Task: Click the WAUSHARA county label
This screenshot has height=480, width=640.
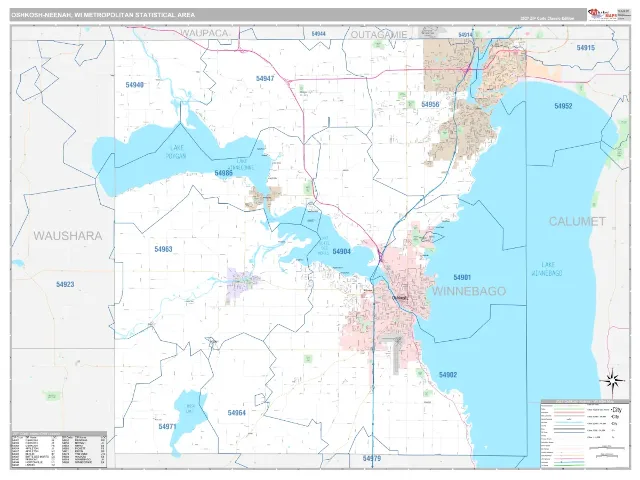Action: (x=68, y=236)
